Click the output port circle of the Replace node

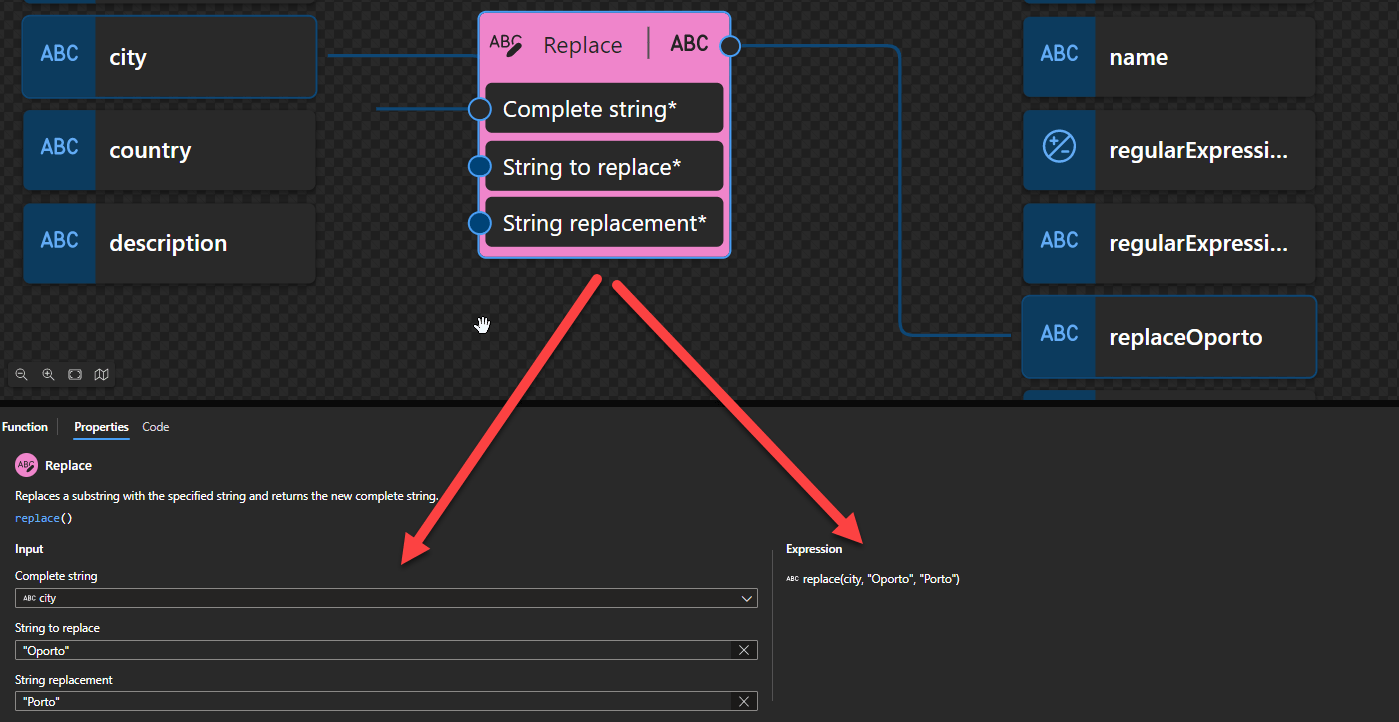729,45
